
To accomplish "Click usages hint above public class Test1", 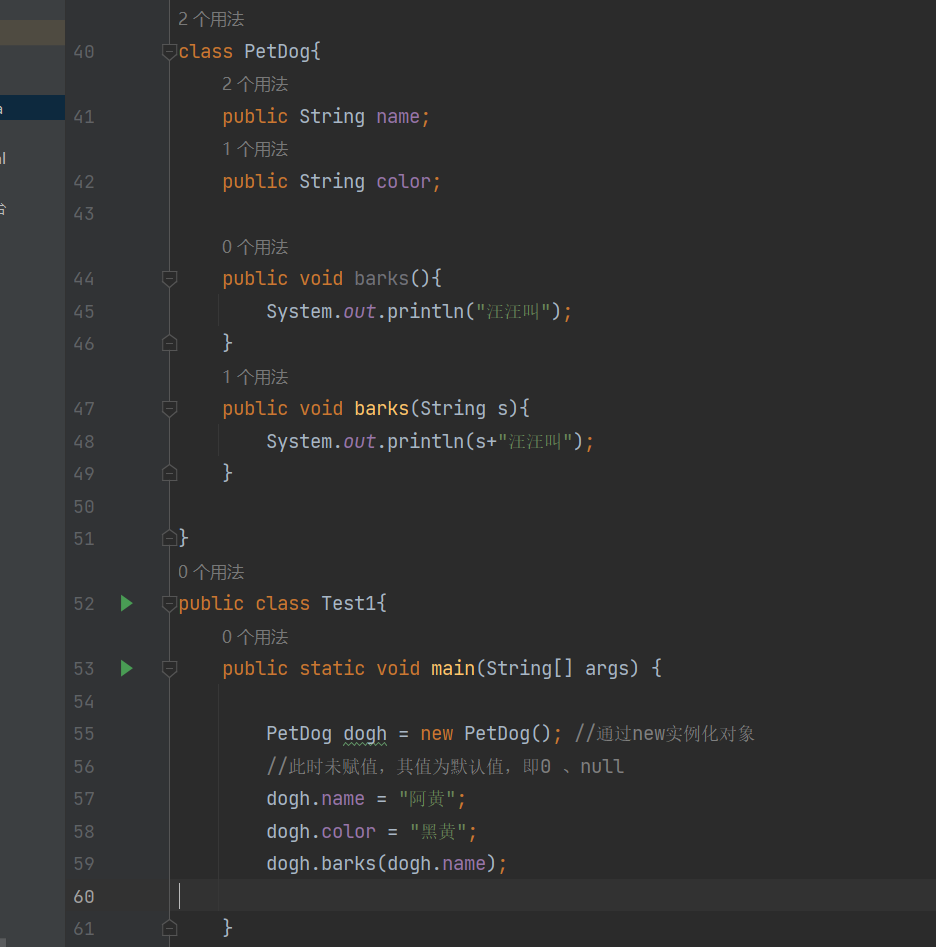I will tap(210, 572).
